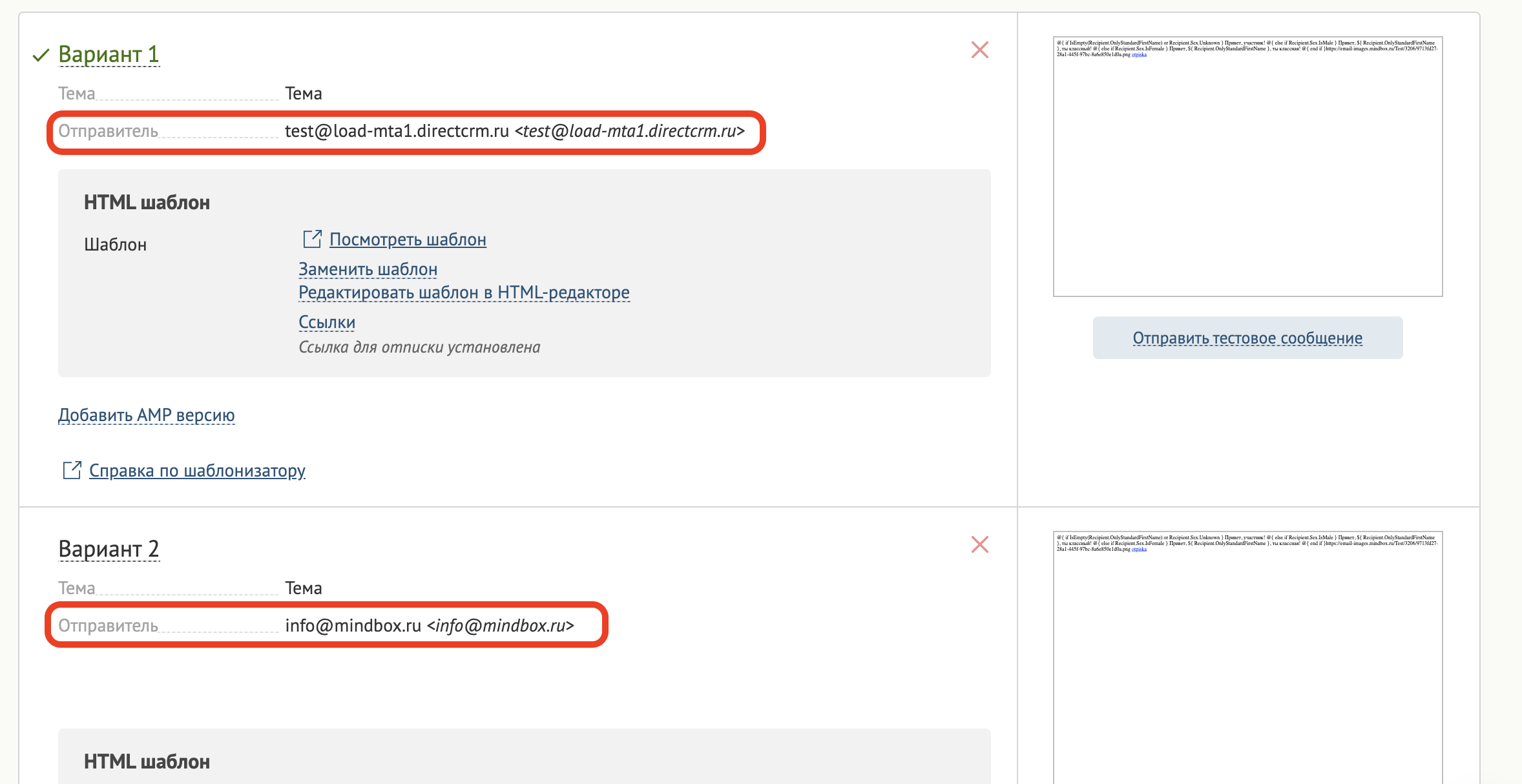Click the external-link icon beside Посмотреть шаблон

click(312, 239)
